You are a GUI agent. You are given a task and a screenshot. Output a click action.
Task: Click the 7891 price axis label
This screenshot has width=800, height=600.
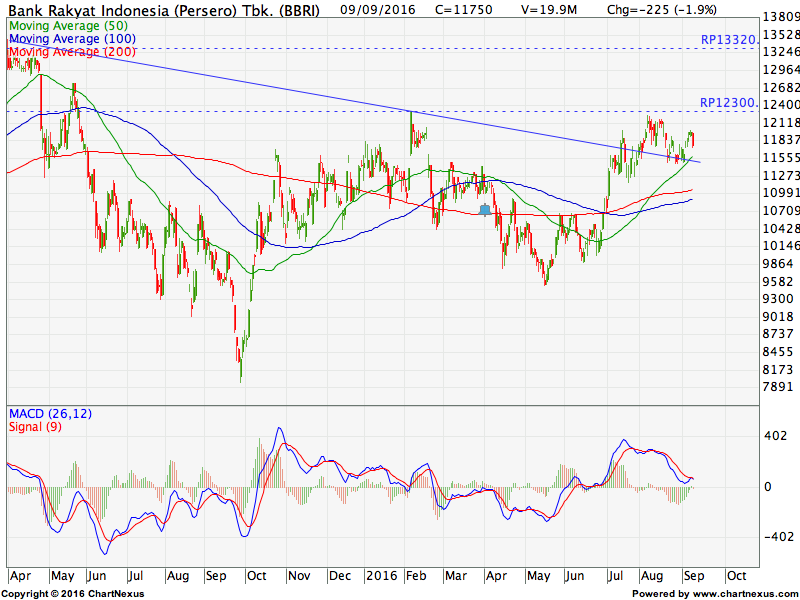[778, 387]
